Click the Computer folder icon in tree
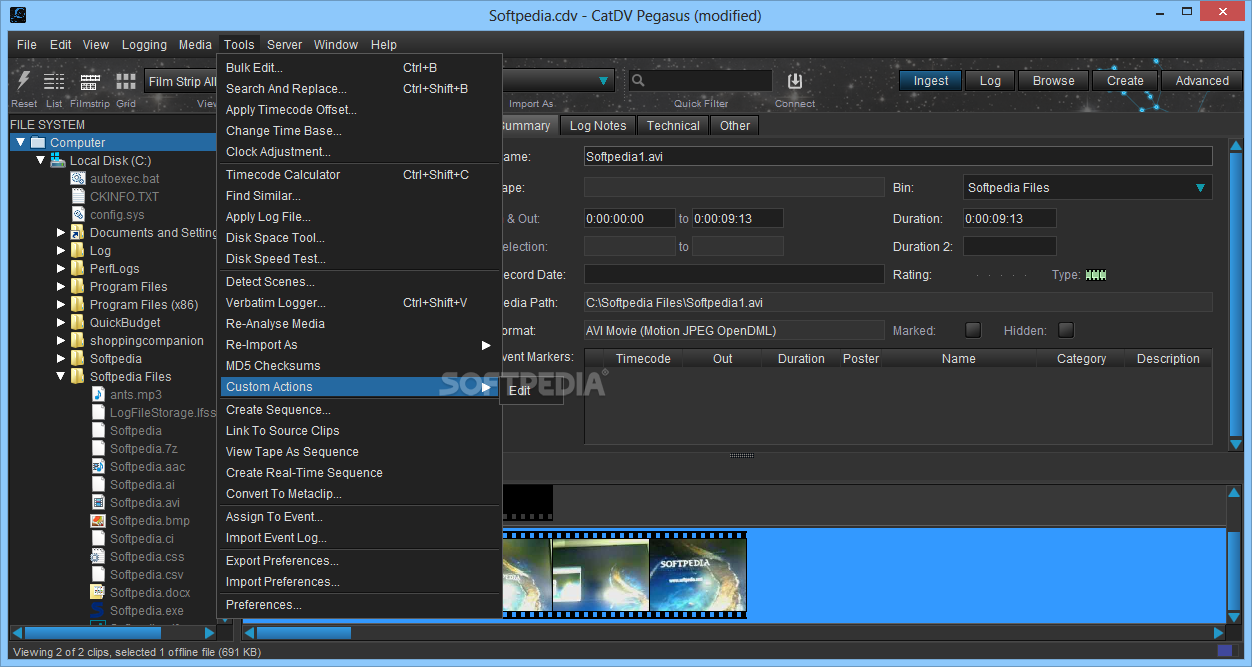This screenshot has width=1252, height=667. coord(38,142)
